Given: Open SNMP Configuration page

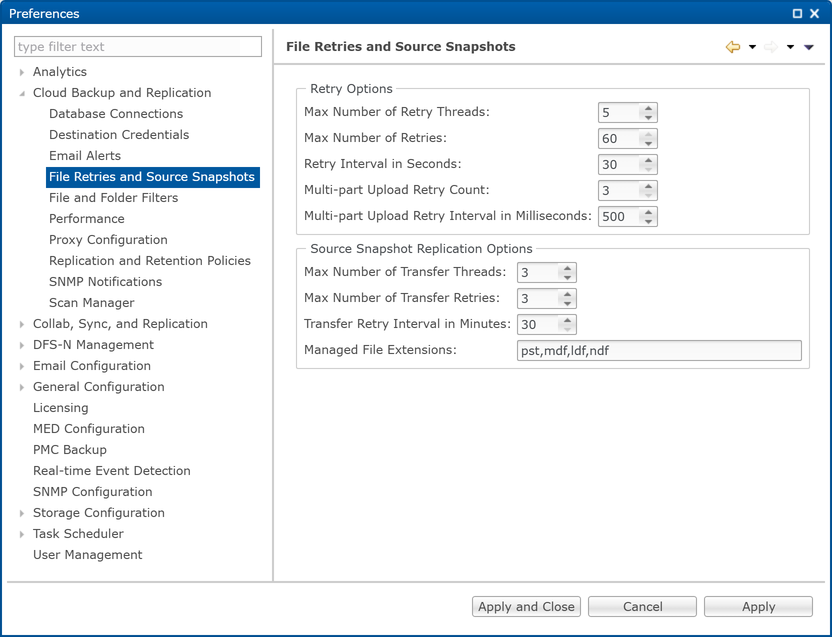Looking at the screenshot, I should [92, 492].
